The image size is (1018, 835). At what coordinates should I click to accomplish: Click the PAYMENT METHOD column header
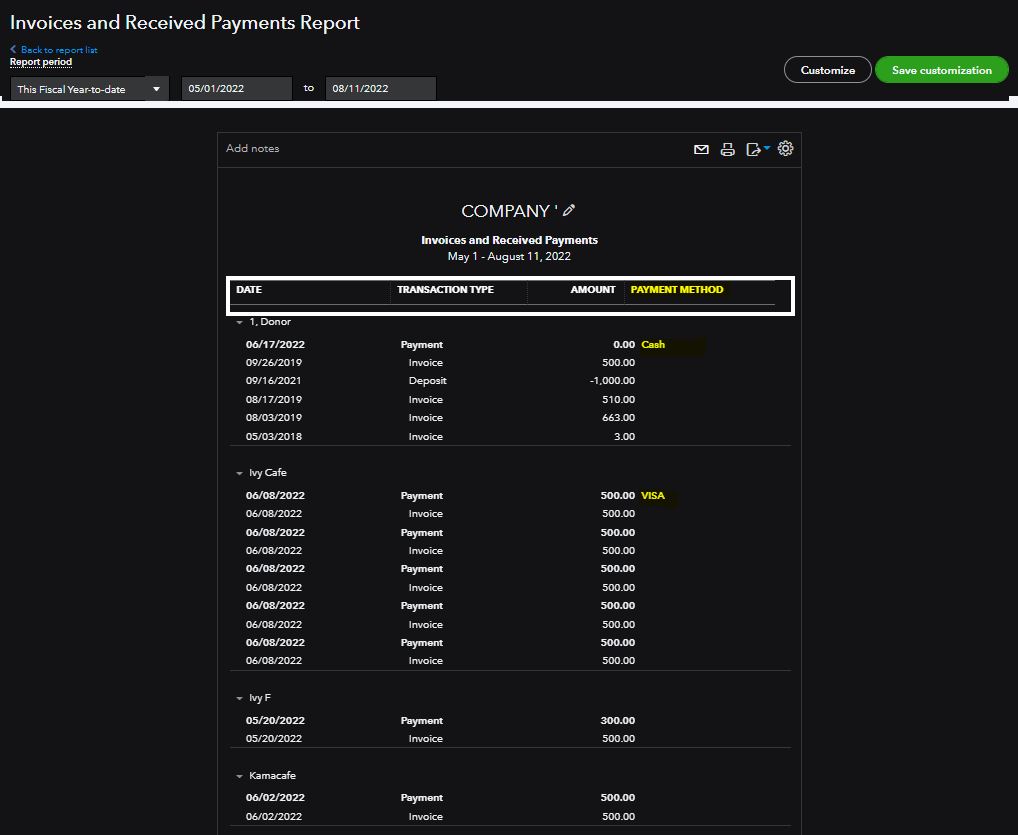(x=676, y=290)
